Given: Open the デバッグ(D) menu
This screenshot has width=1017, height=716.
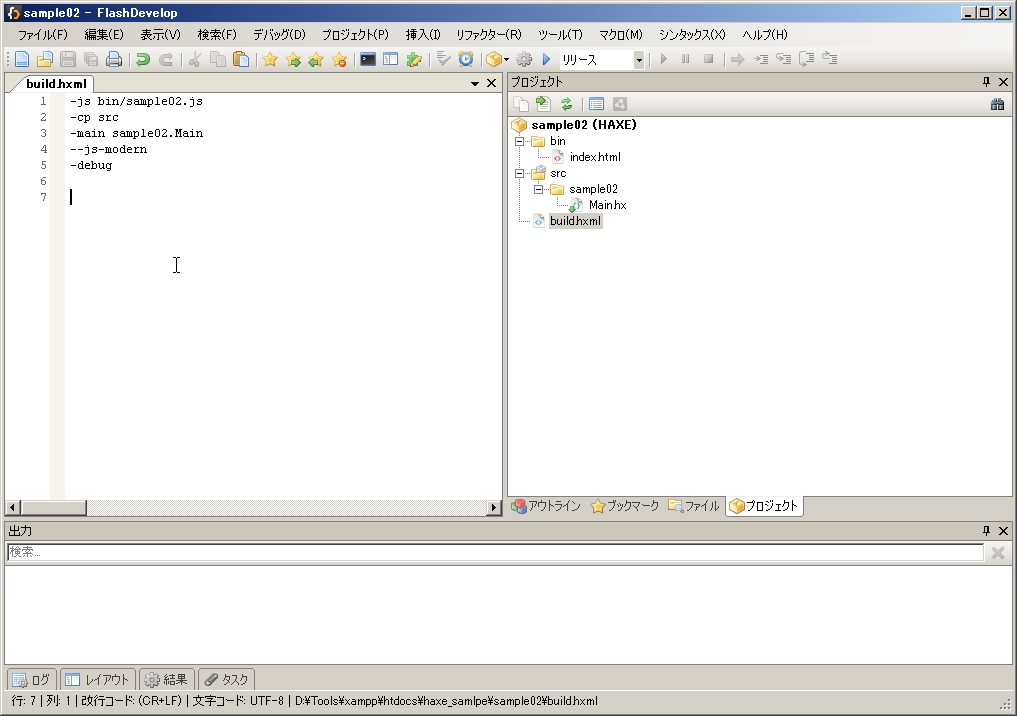Looking at the screenshot, I should coord(280,35).
